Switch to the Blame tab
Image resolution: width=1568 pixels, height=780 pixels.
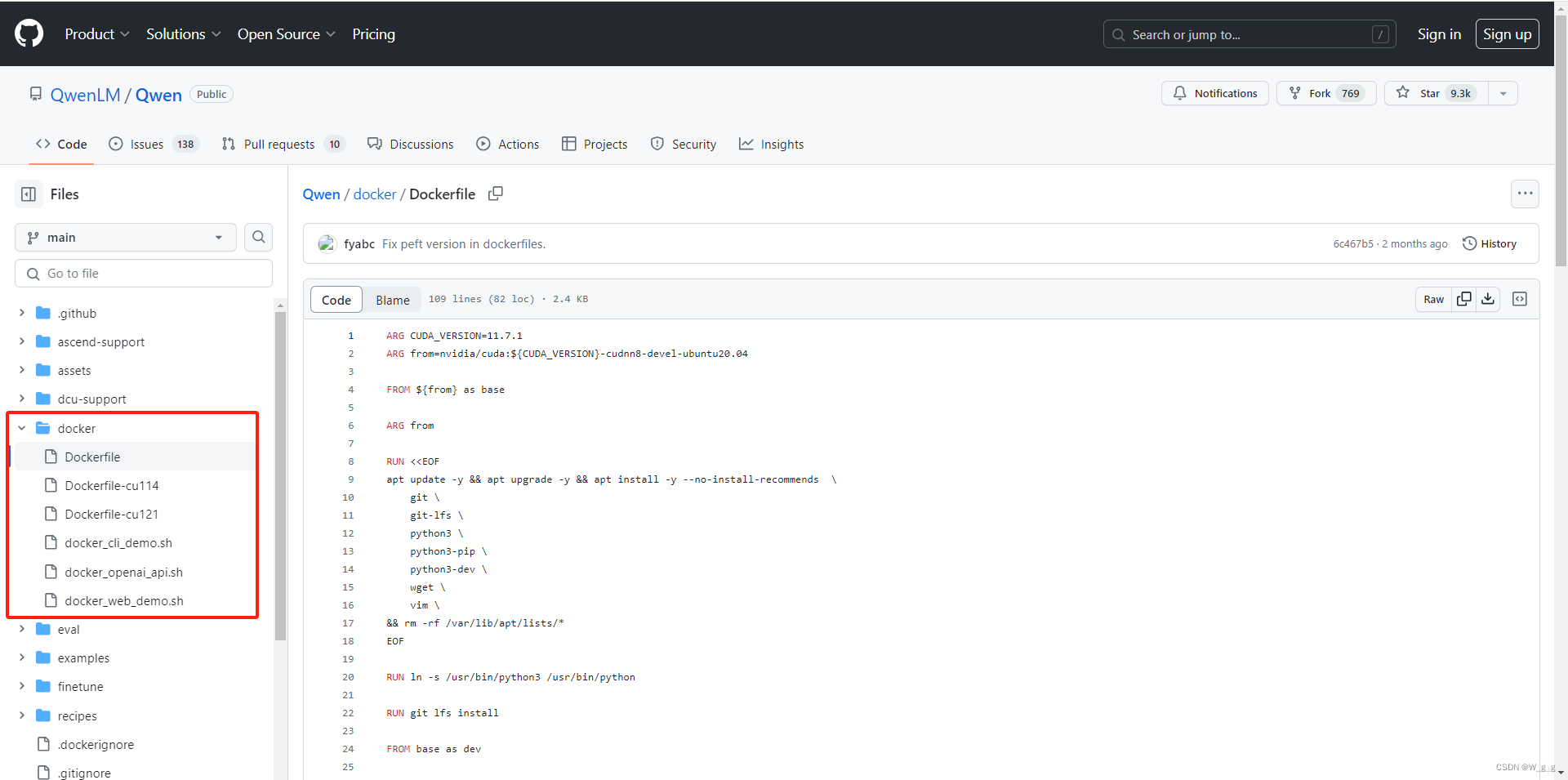pos(392,299)
